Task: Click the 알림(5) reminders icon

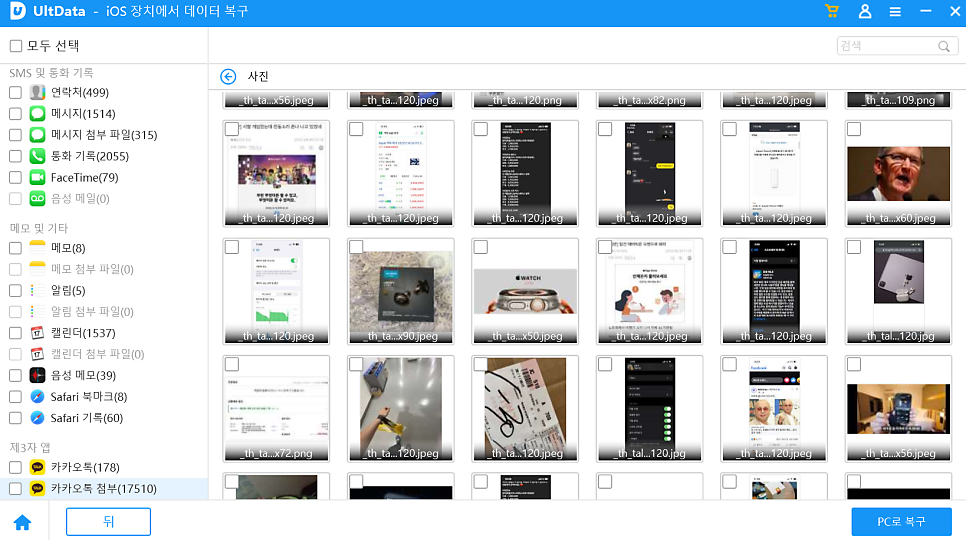Action: tap(38, 290)
